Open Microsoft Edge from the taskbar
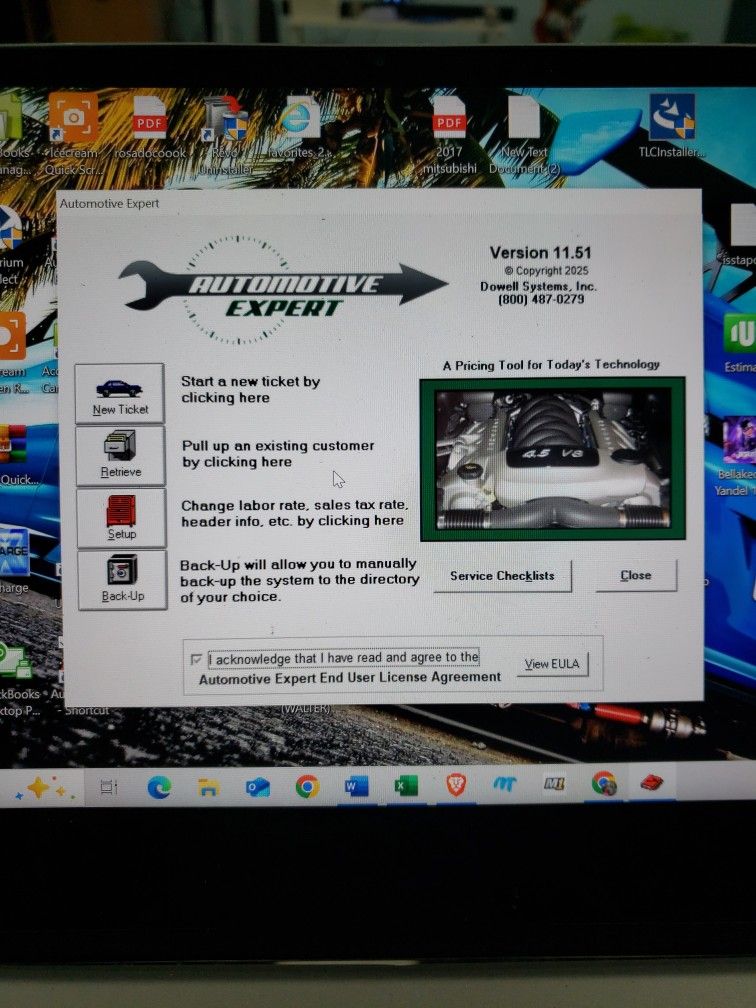The width and height of the screenshot is (756, 1008). 159,787
